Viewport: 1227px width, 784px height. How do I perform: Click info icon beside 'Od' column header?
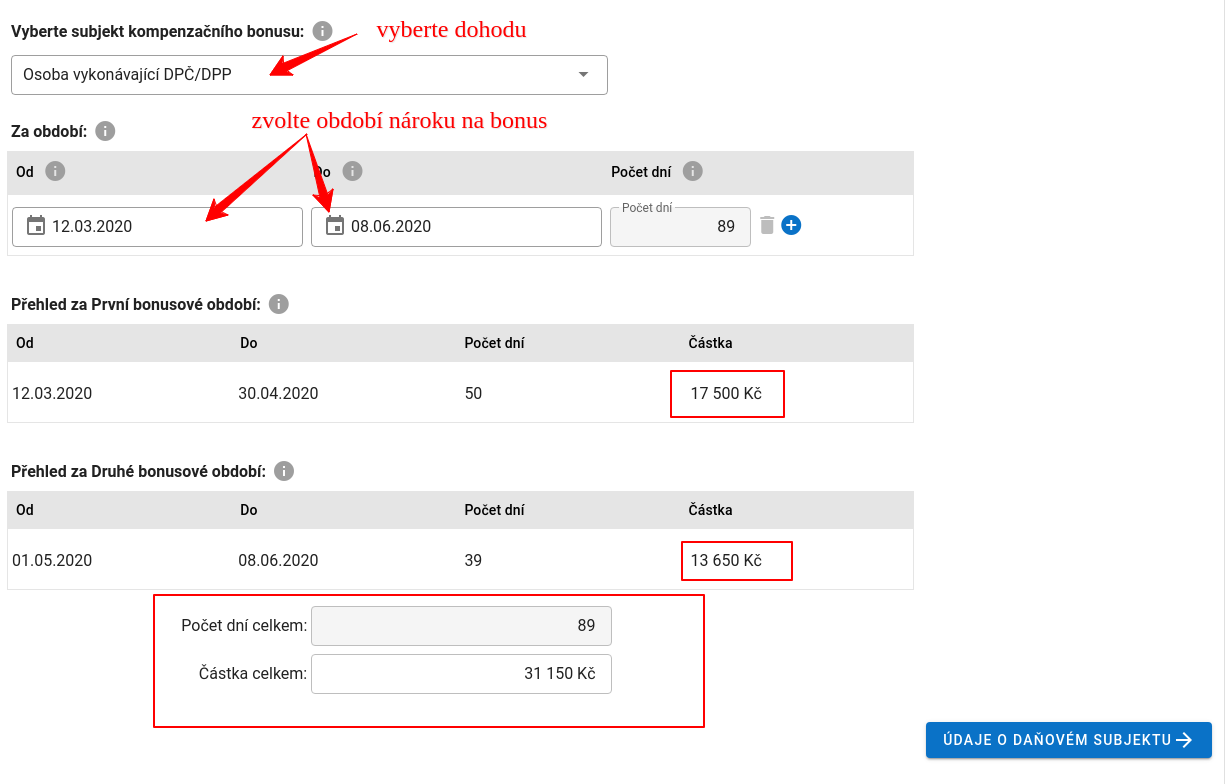tap(56, 172)
